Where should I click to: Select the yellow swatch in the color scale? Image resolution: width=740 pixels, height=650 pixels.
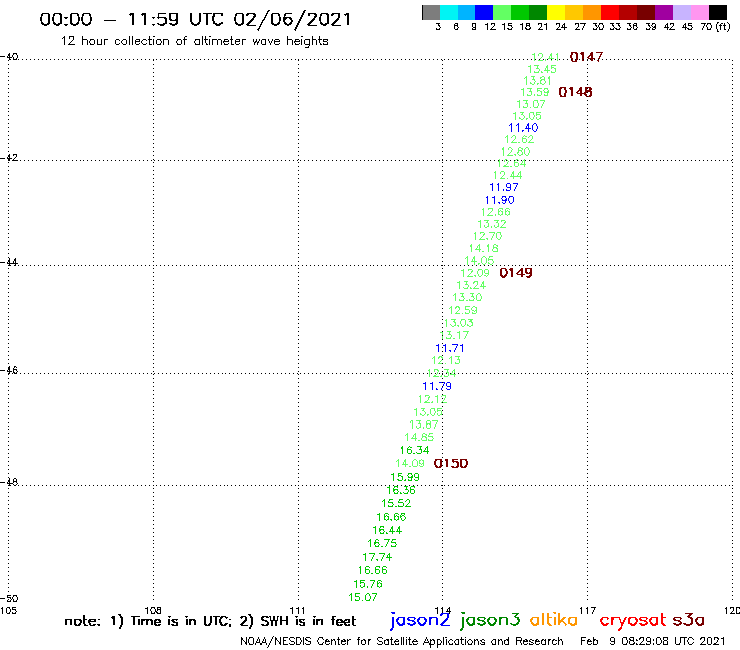(556, 12)
